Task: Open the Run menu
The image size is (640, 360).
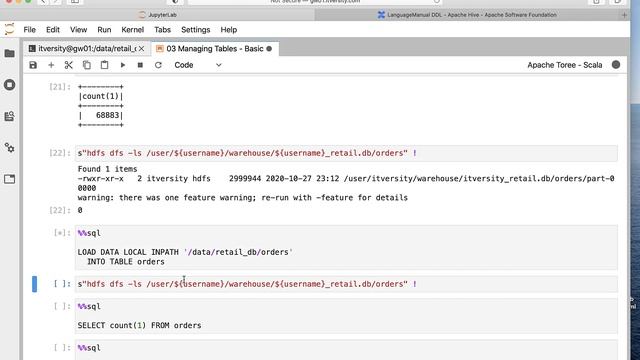Action: [104, 30]
